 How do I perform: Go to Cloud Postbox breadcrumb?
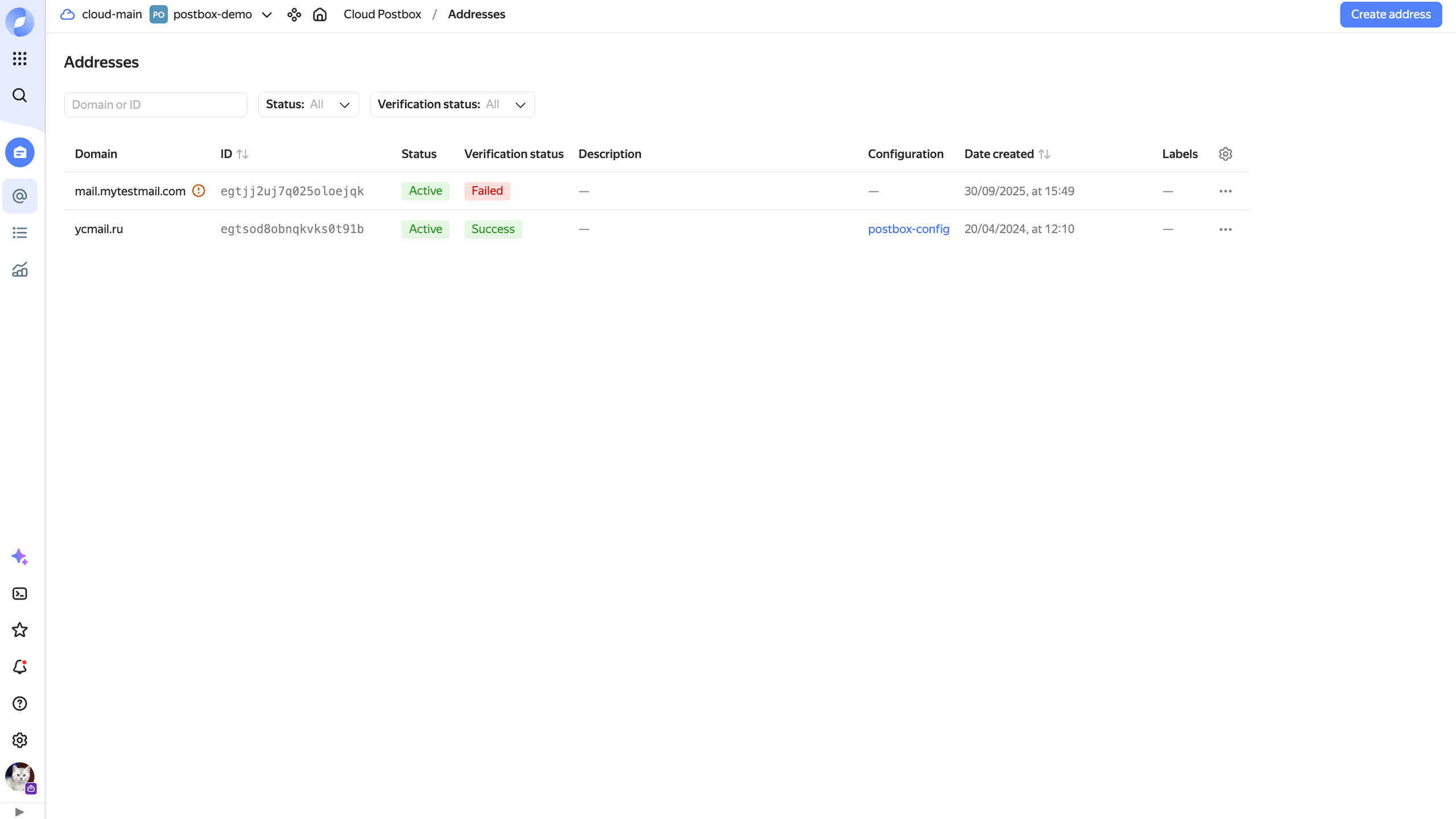tap(382, 14)
